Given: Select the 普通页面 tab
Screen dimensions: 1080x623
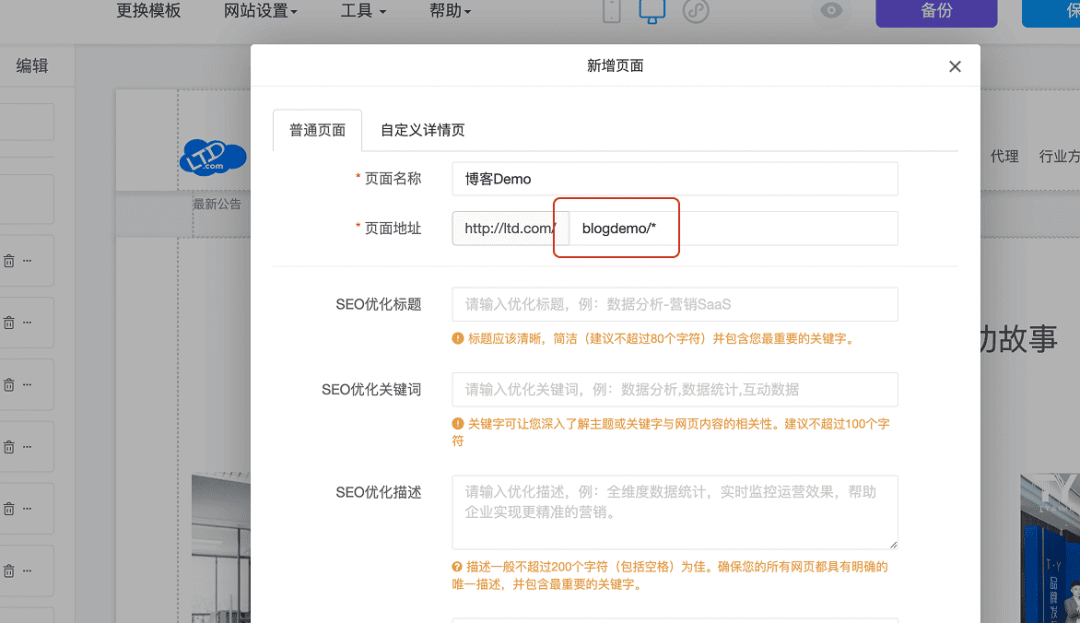Looking at the screenshot, I should pyautogui.click(x=317, y=130).
